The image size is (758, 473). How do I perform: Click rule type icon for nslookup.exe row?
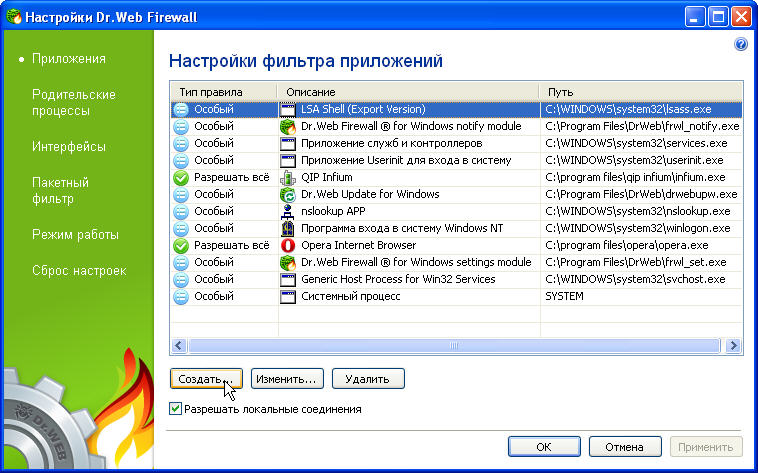pyautogui.click(x=181, y=211)
